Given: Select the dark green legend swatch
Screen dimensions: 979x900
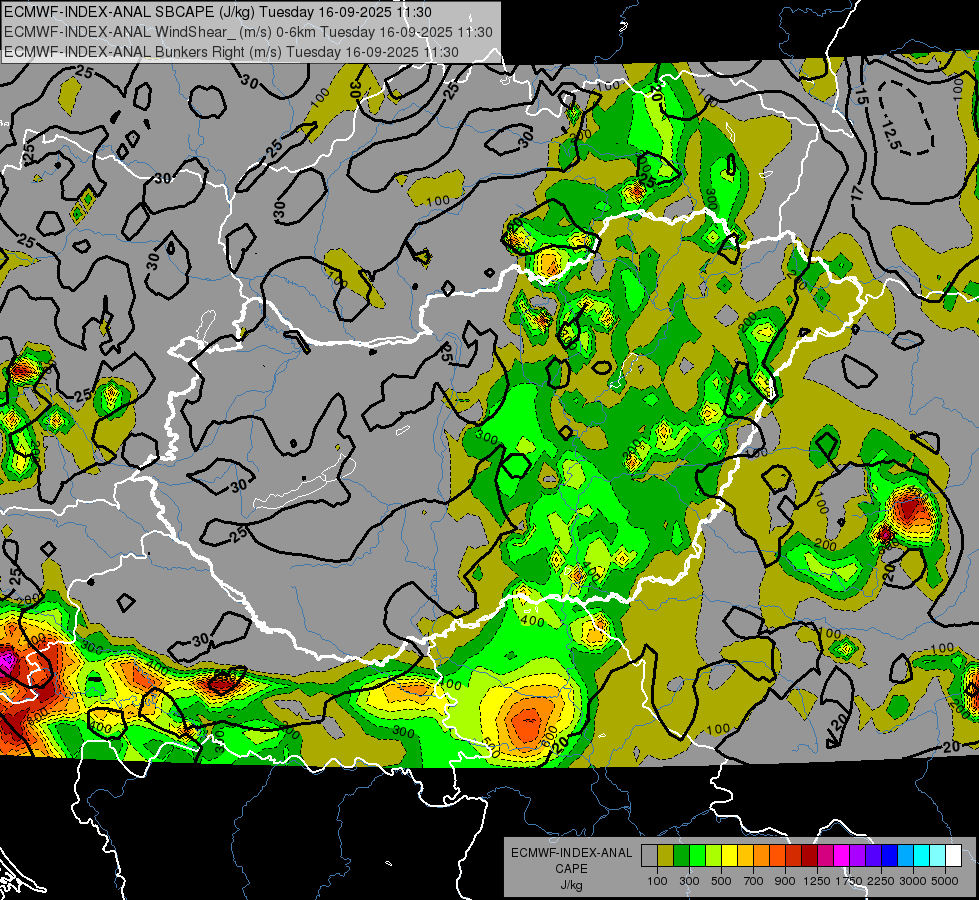Looking at the screenshot, I should coord(681,855).
